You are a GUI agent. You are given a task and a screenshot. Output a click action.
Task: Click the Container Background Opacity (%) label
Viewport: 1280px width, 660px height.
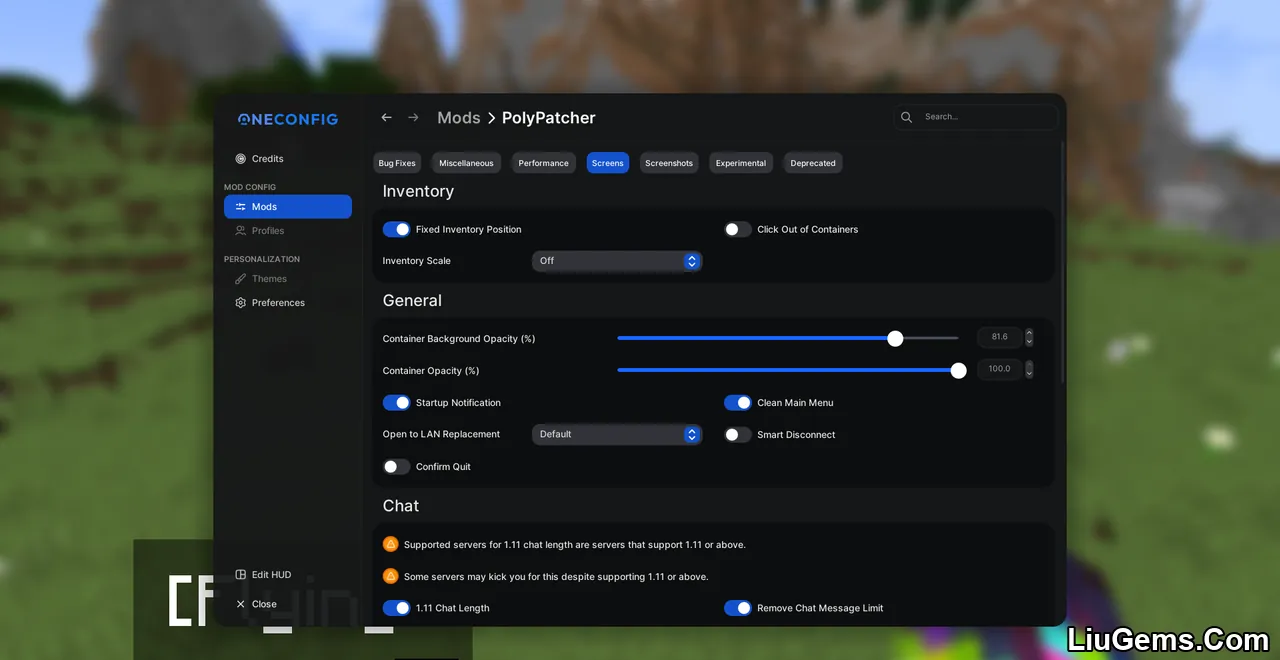click(459, 339)
